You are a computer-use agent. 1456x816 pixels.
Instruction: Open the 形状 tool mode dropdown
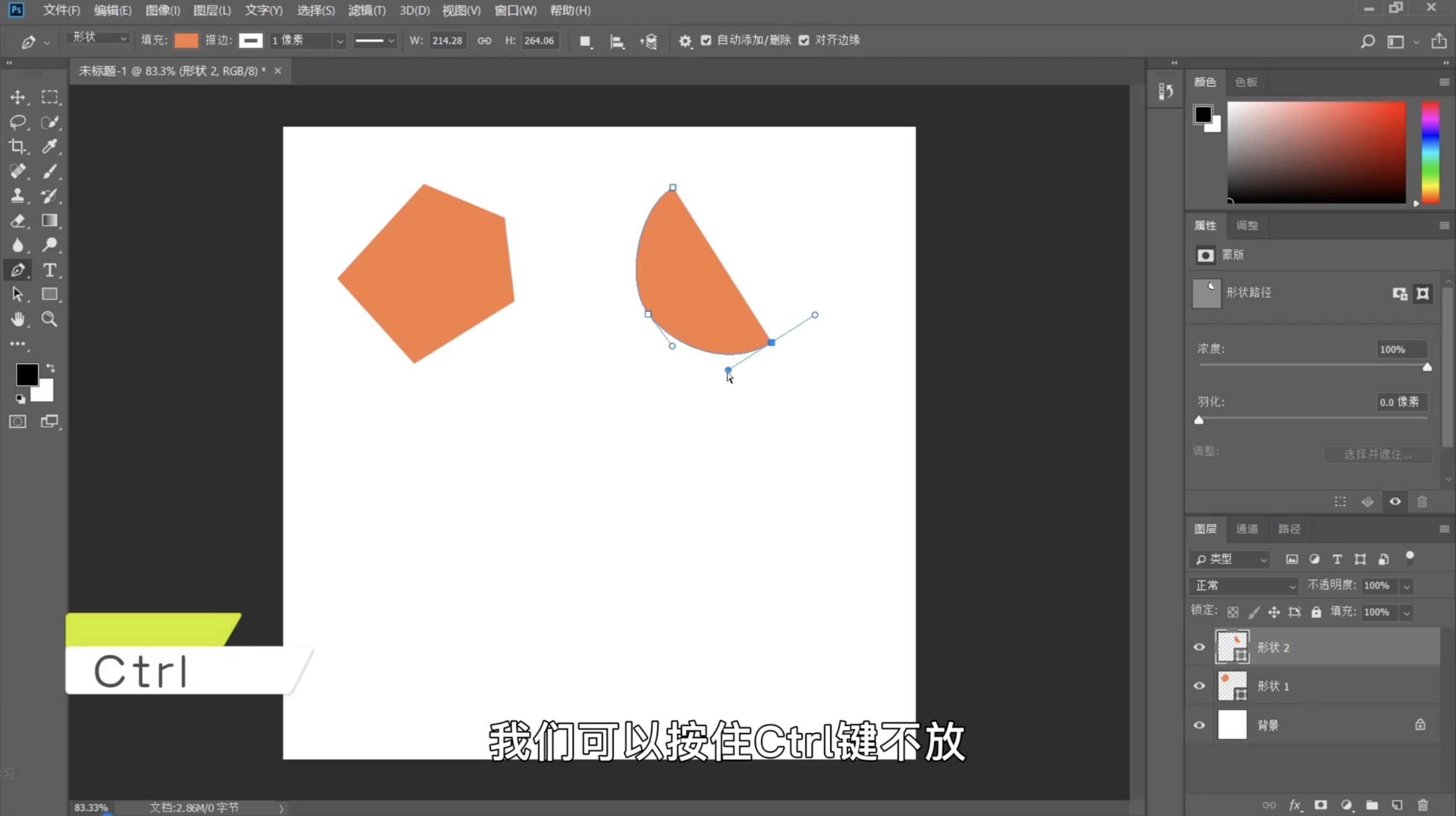(98, 38)
